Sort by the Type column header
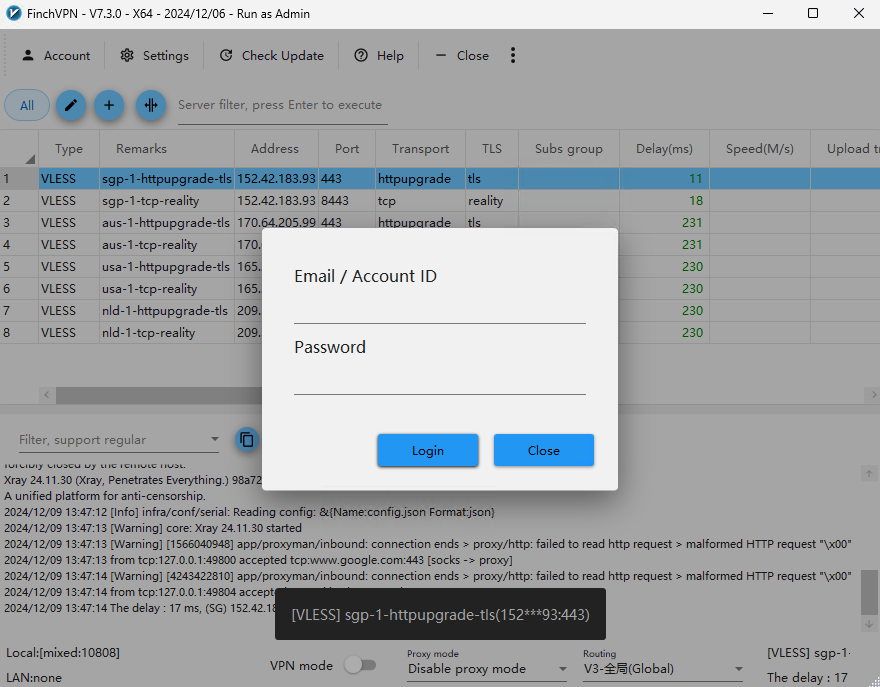 tap(69, 149)
